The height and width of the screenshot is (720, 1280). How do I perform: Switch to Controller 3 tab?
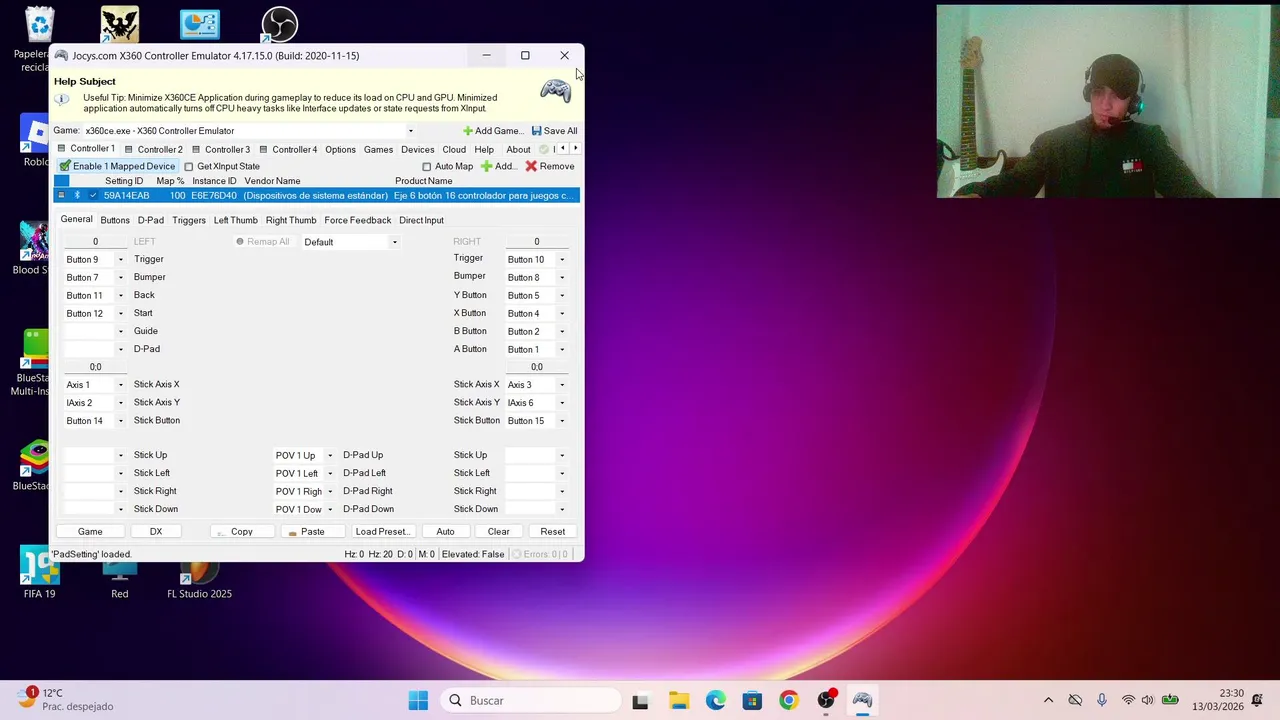[220, 150]
